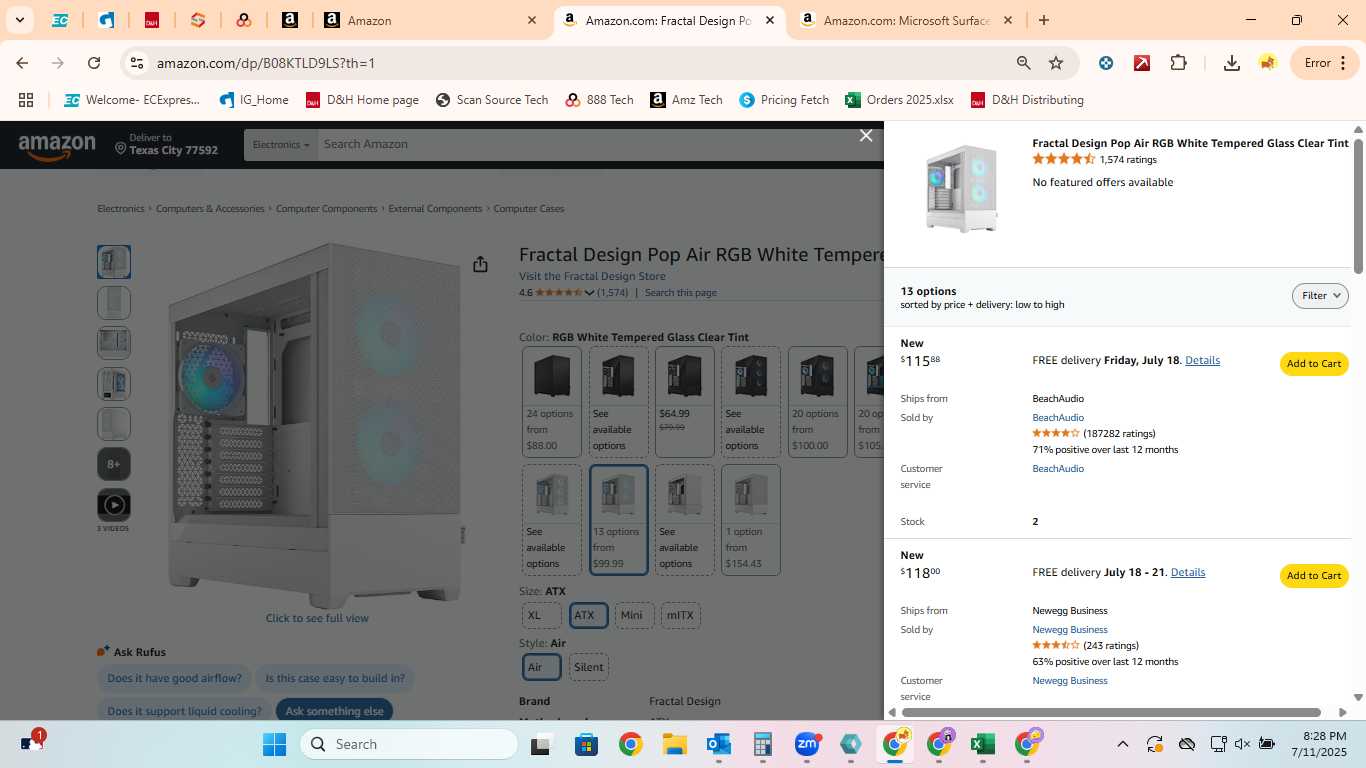This screenshot has width=1366, height=768.
Task: Click the Search Amazon input field
Action: pyautogui.click(x=600, y=145)
